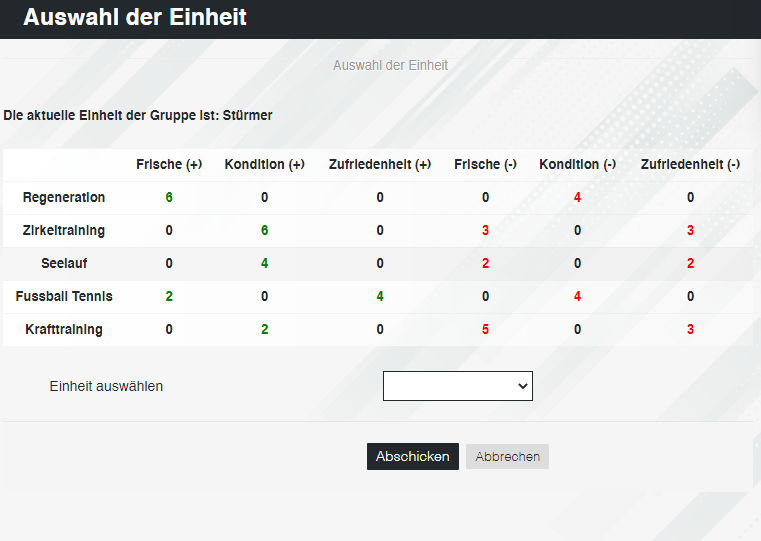
Task: Click the Einheit auswählen label
Action: [x=106, y=386]
